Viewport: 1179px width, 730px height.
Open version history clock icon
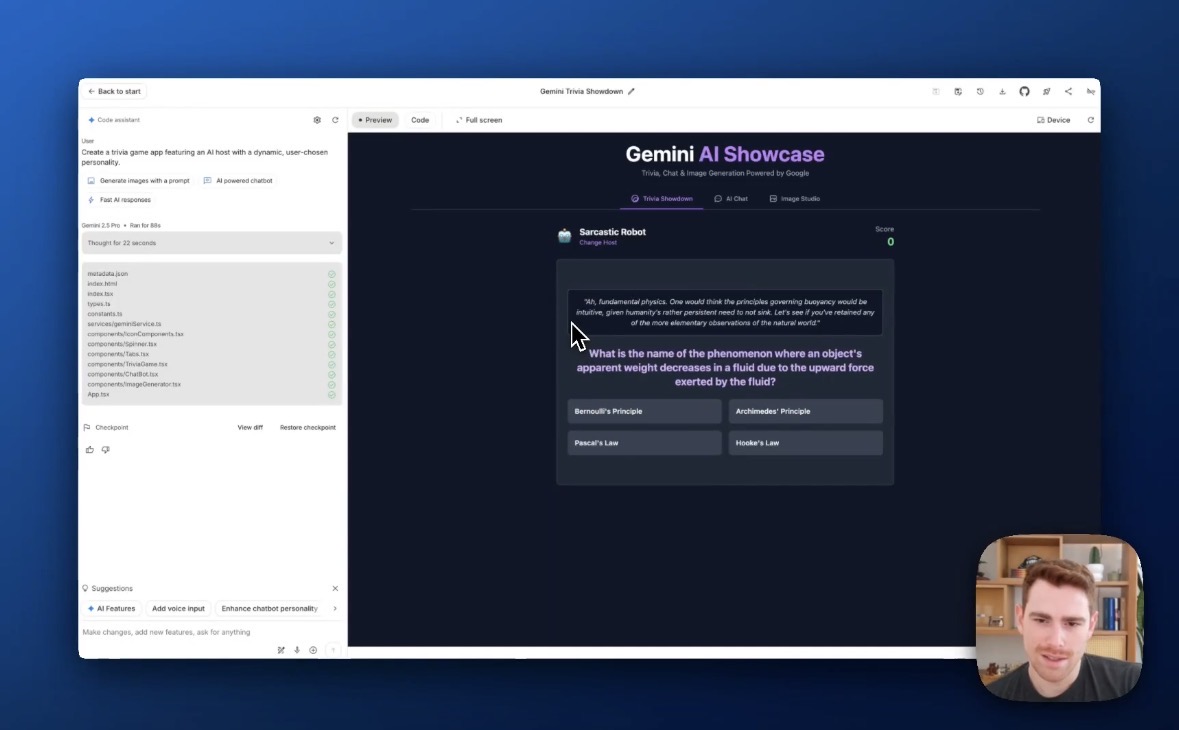click(x=980, y=91)
